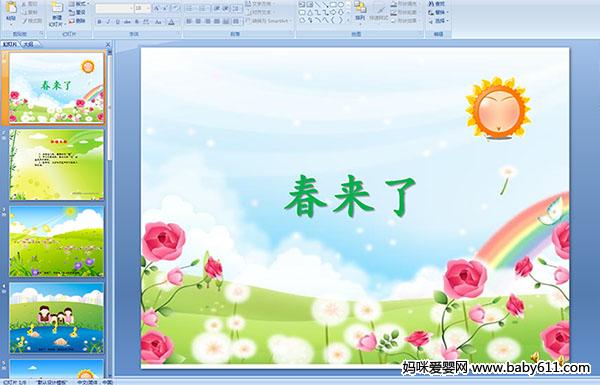Choose Shape Fill color option

click(x=405, y=4)
